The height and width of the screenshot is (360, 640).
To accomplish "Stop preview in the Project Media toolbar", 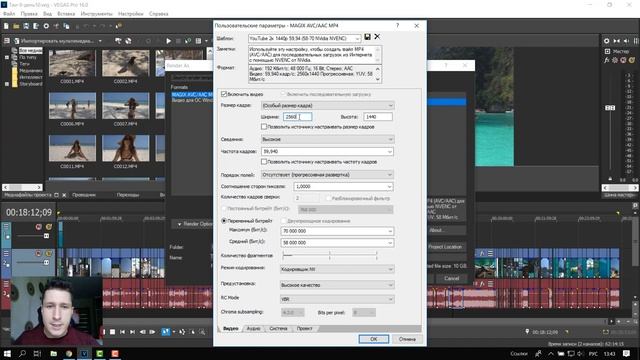I will click(x=178, y=41).
